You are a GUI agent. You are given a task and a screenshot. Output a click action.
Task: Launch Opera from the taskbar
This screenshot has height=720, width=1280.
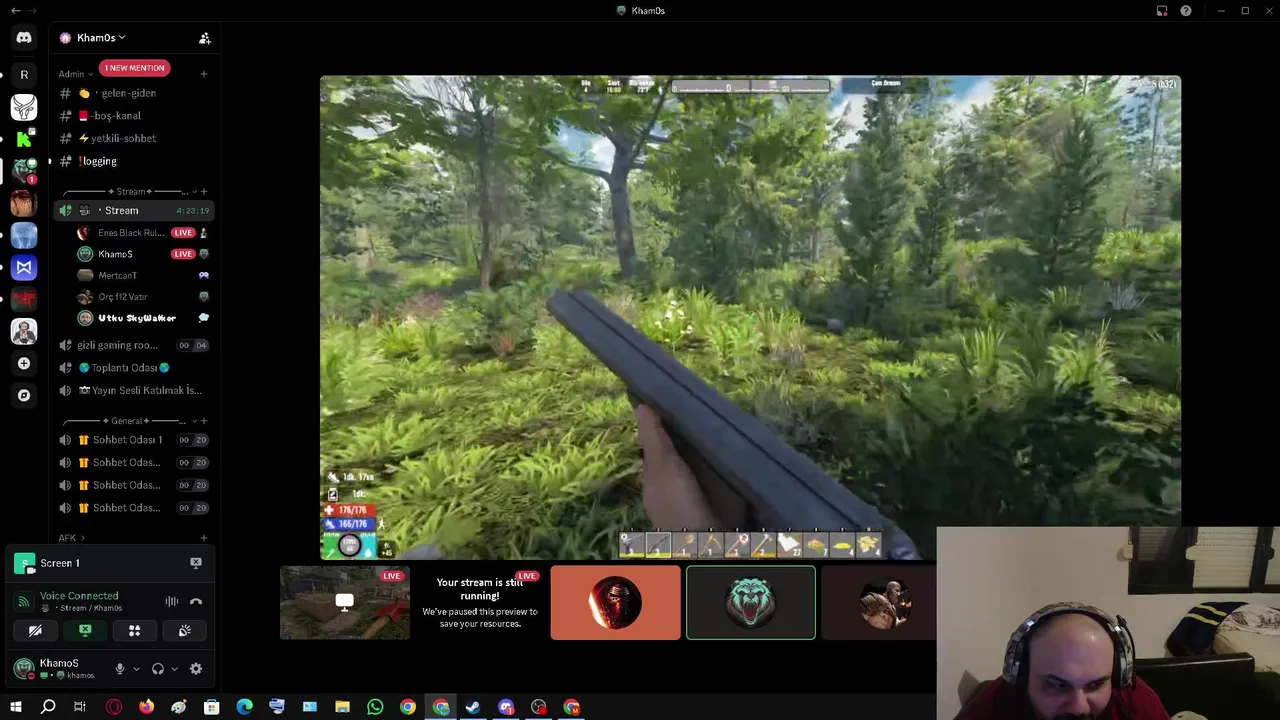(114, 707)
